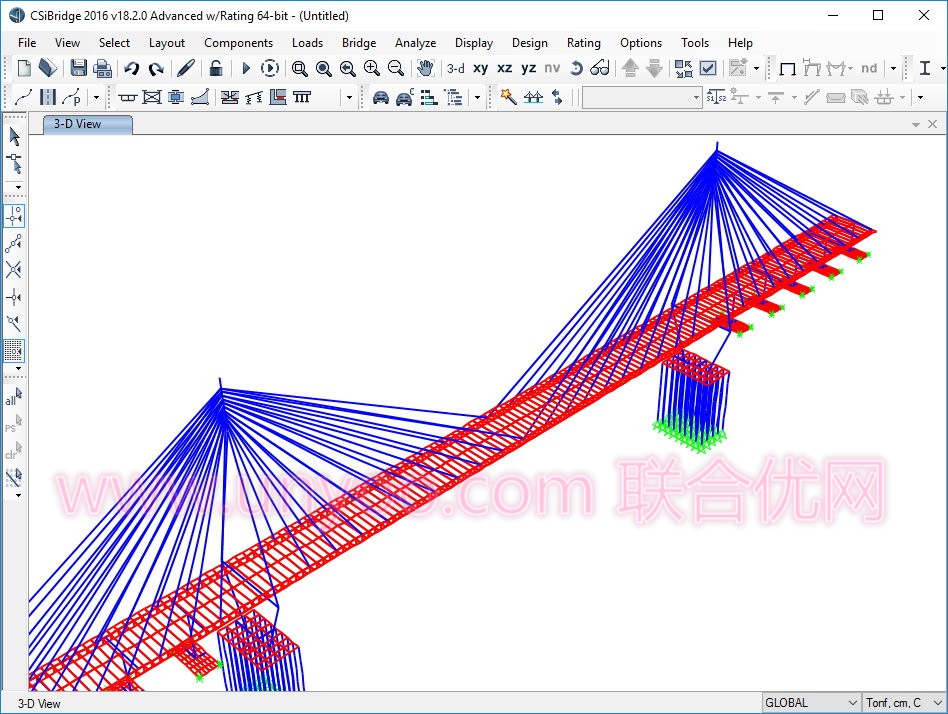Restore full view zoom
The image size is (948, 714).
pos(323,68)
